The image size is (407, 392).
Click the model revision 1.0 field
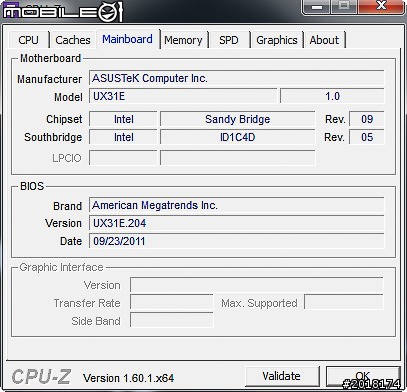332,96
